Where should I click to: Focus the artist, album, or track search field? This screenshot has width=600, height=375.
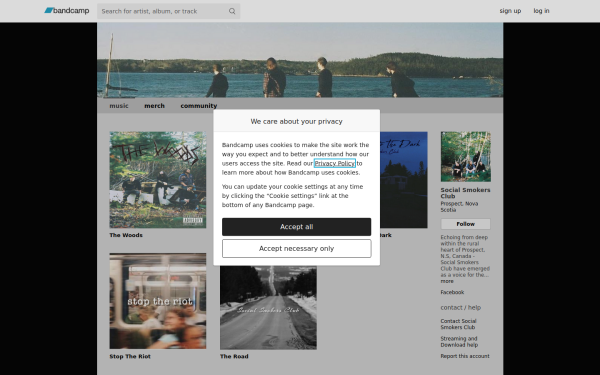pos(168,11)
